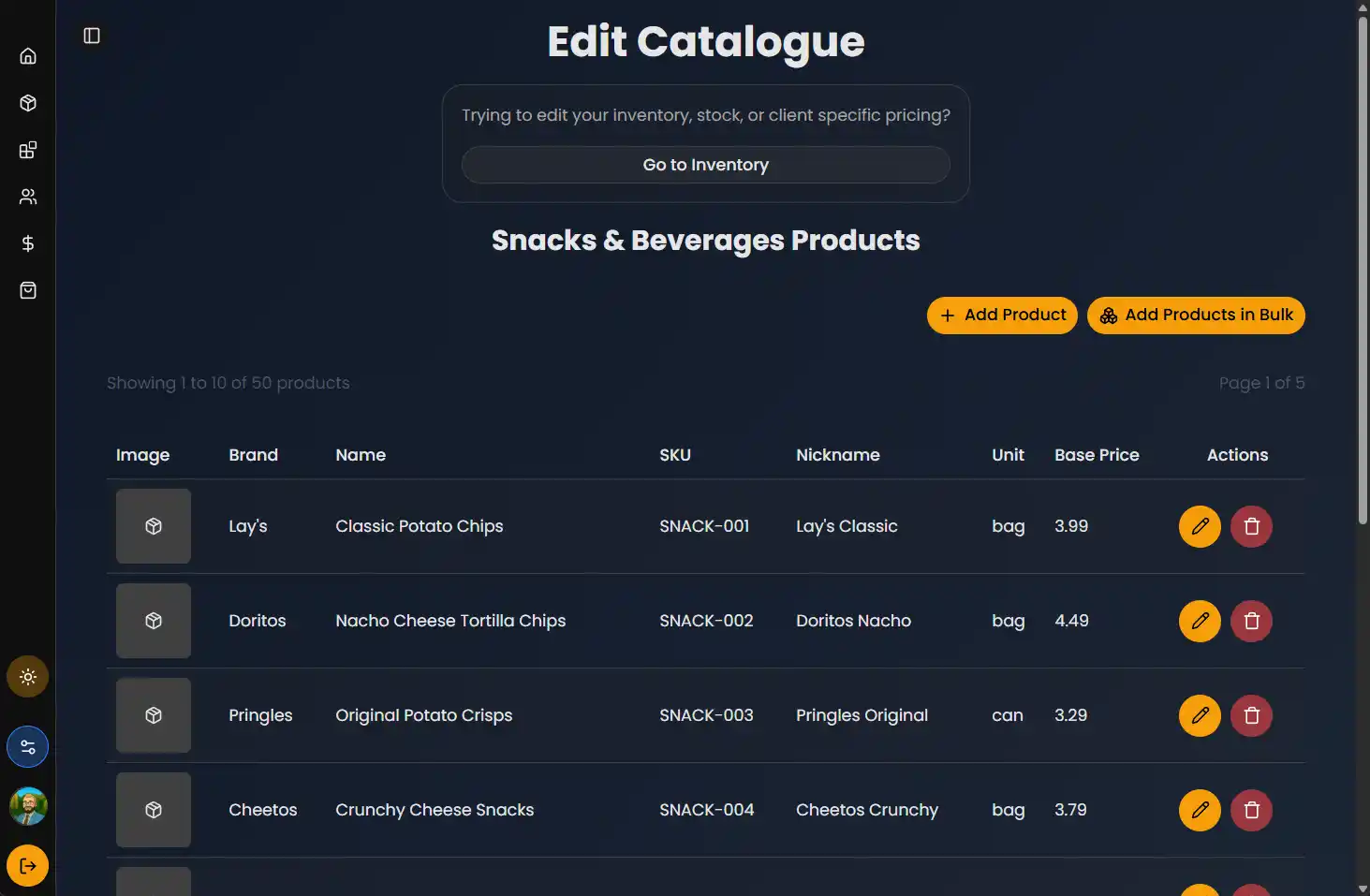This screenshot has width=1370, height=896.
Task: Click Nacho Cheese Tortilla Chips name
Action: [450, 621]
